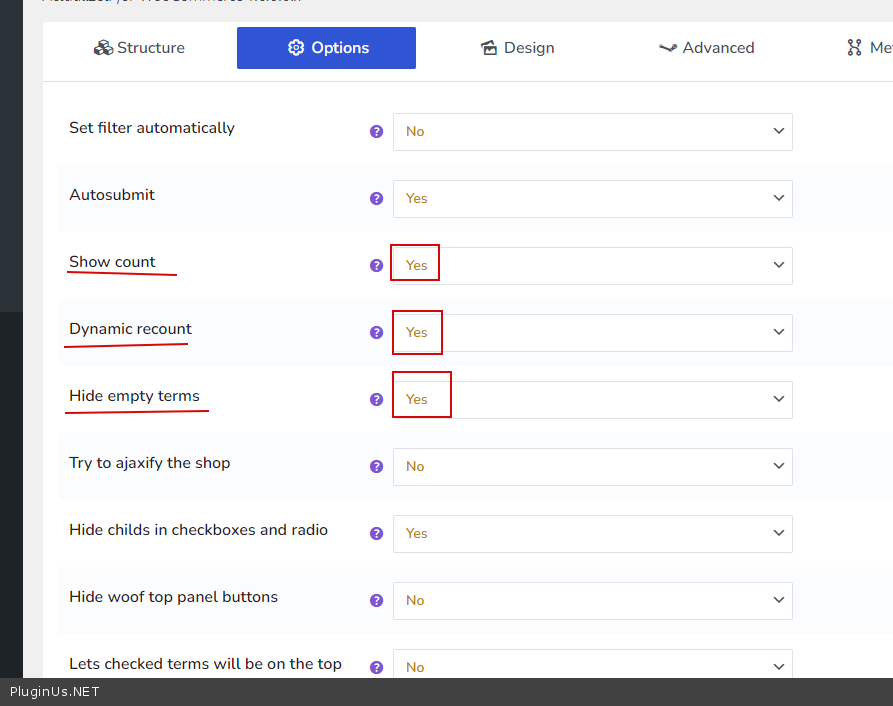Viewport: 893px width, 706px height.
Task: Open Hide childs in checkboxes and radio dropdown
Action: tap(592, 534)
